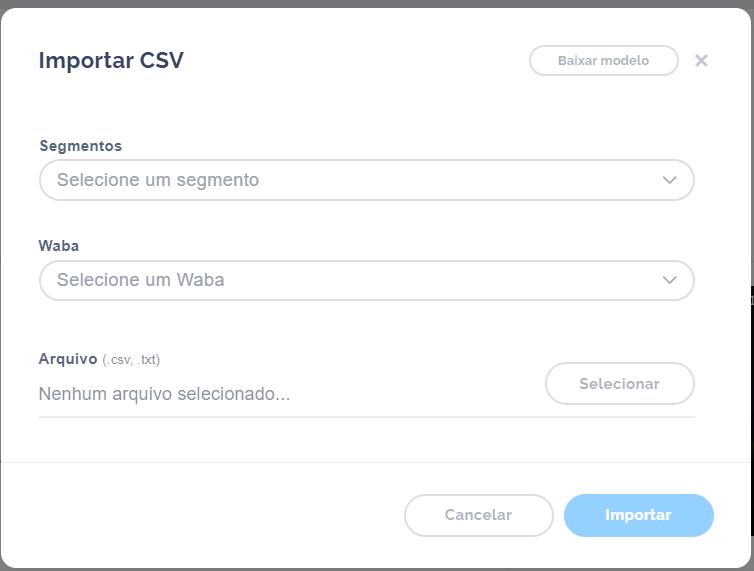Click the 'Importar CSV' dialog title
This screenshot has height=571, width=754.
coord(111,60)
